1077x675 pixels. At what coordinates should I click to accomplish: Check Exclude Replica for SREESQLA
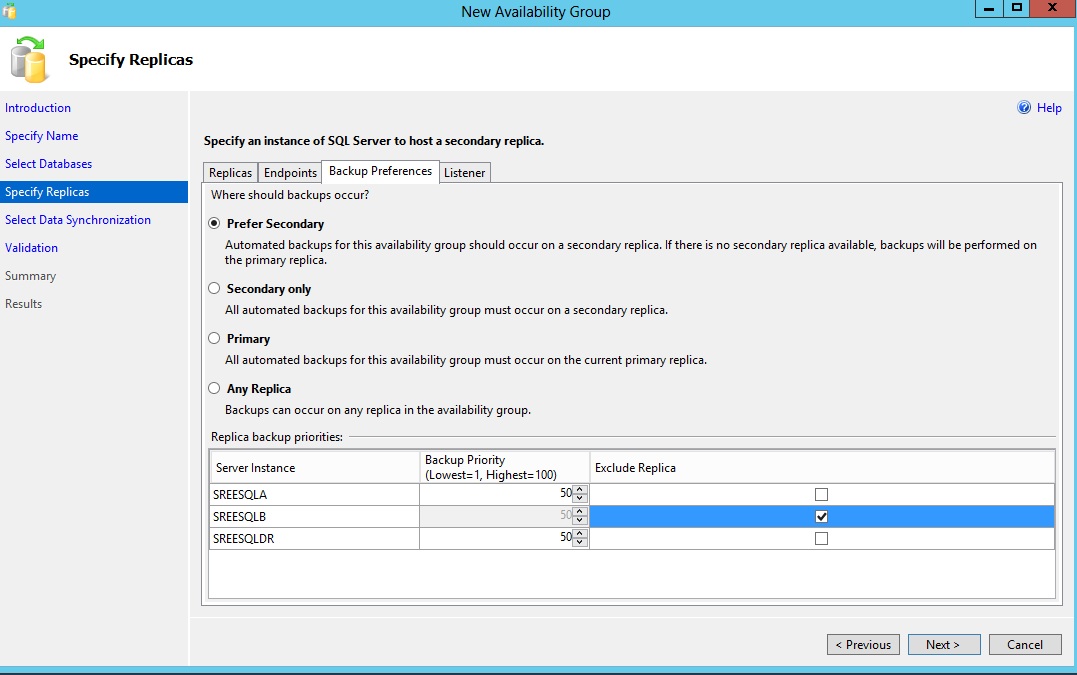click(x=822, y=494)
